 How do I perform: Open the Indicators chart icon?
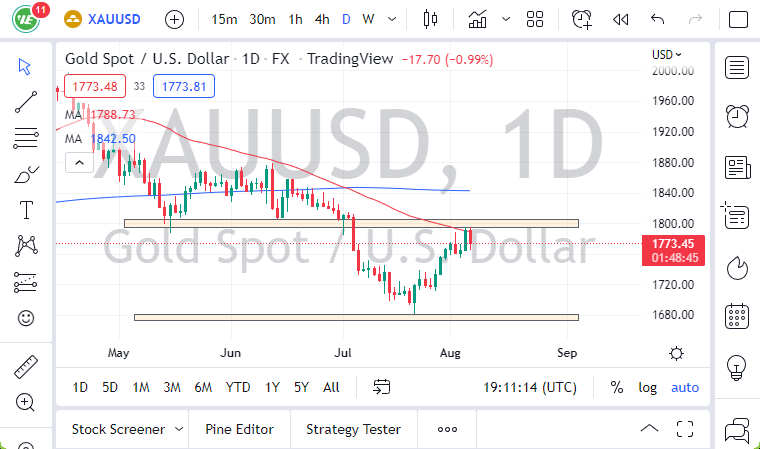tap(477, 19)
